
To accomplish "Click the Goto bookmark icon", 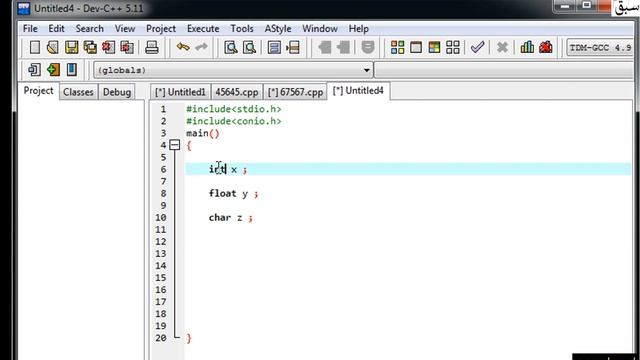I will (72, 70).
